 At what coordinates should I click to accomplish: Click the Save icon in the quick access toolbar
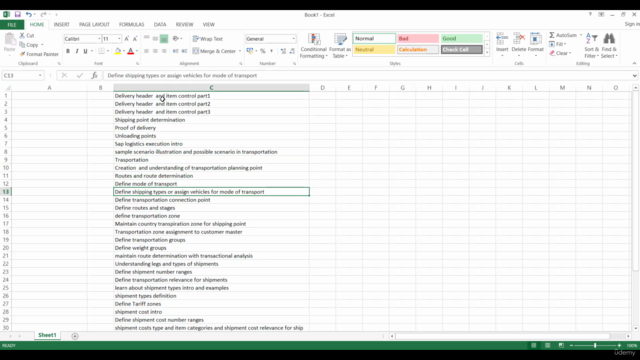pyautogui.click(x=18, y=14)
